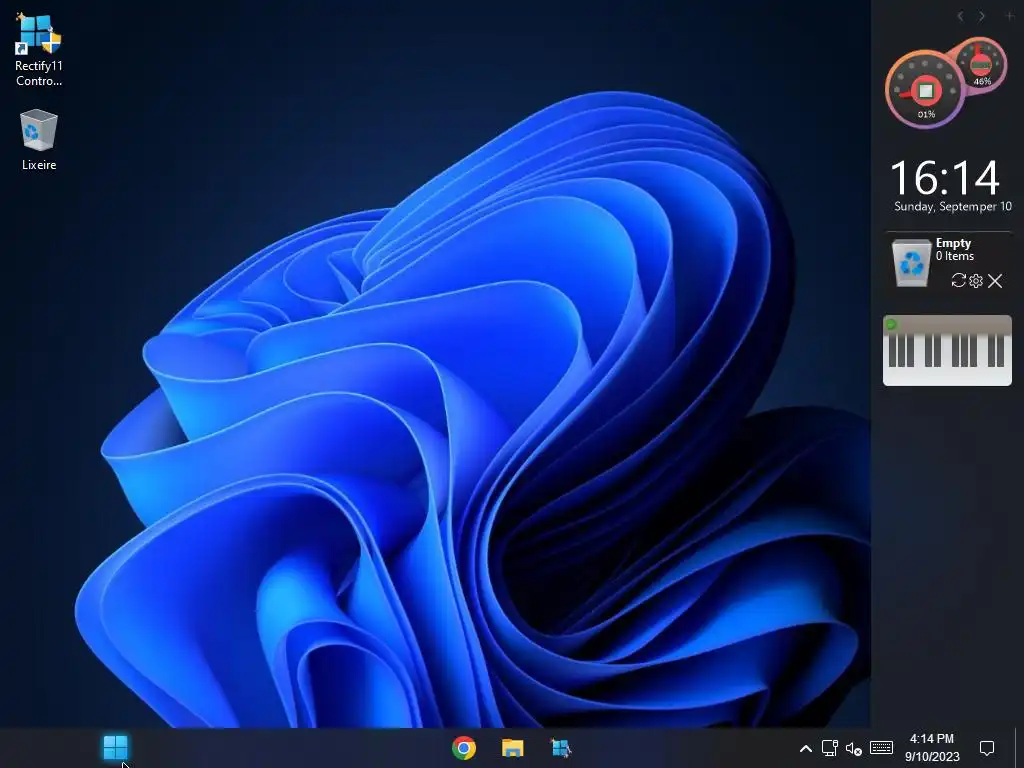The image size is (1024, 768).
Task: Expand the hidden system tray icons
Action: [806, 748]
